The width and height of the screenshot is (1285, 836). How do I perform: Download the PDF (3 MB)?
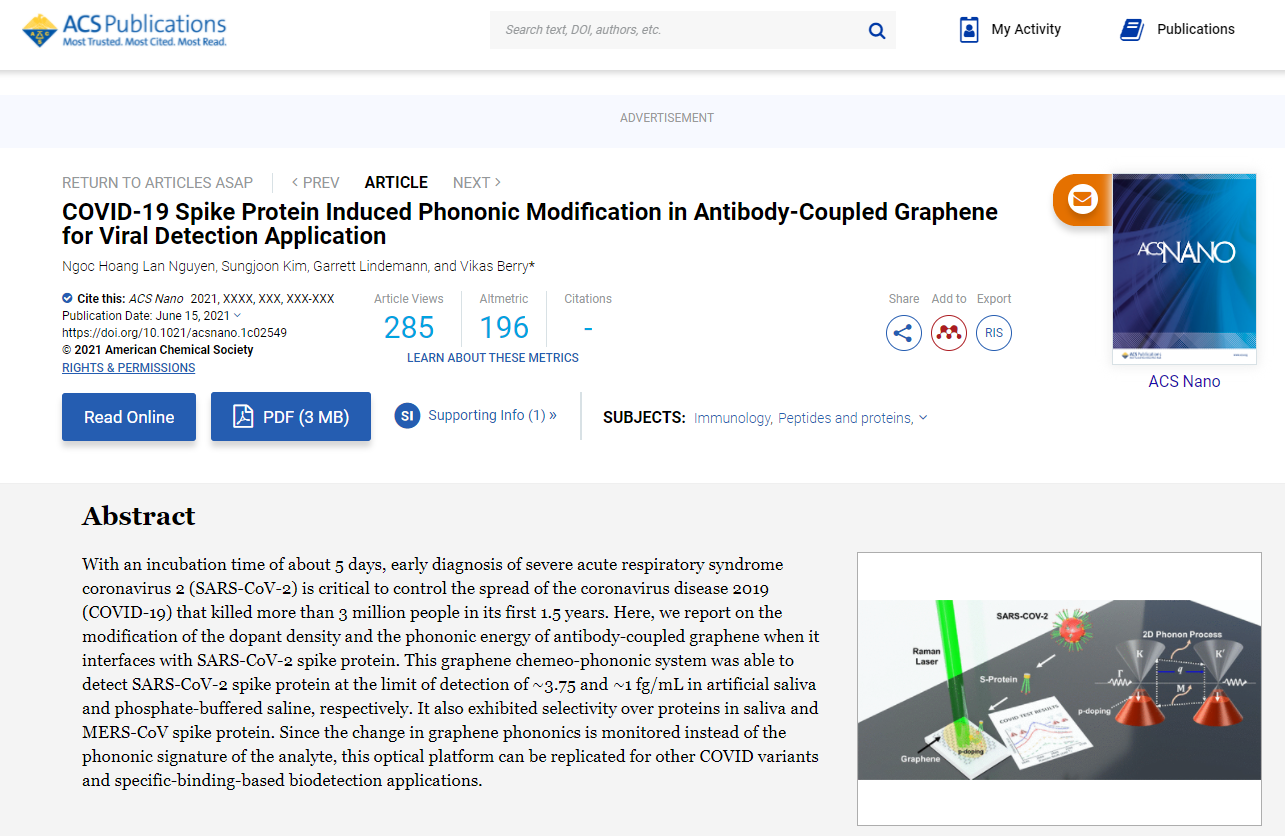pyautogui.click(x=291, y=417)
